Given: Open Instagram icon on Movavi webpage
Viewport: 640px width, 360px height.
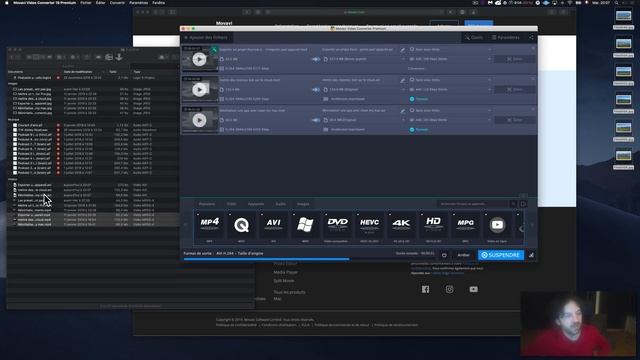Looking at the screenshot, I should tap(449, 289).
